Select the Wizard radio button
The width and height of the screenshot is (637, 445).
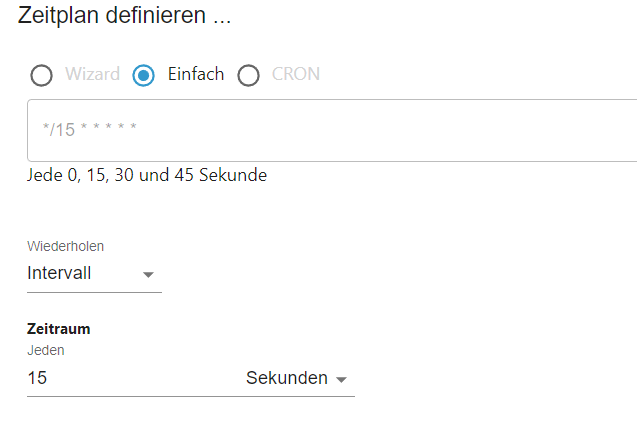point(41,75)
